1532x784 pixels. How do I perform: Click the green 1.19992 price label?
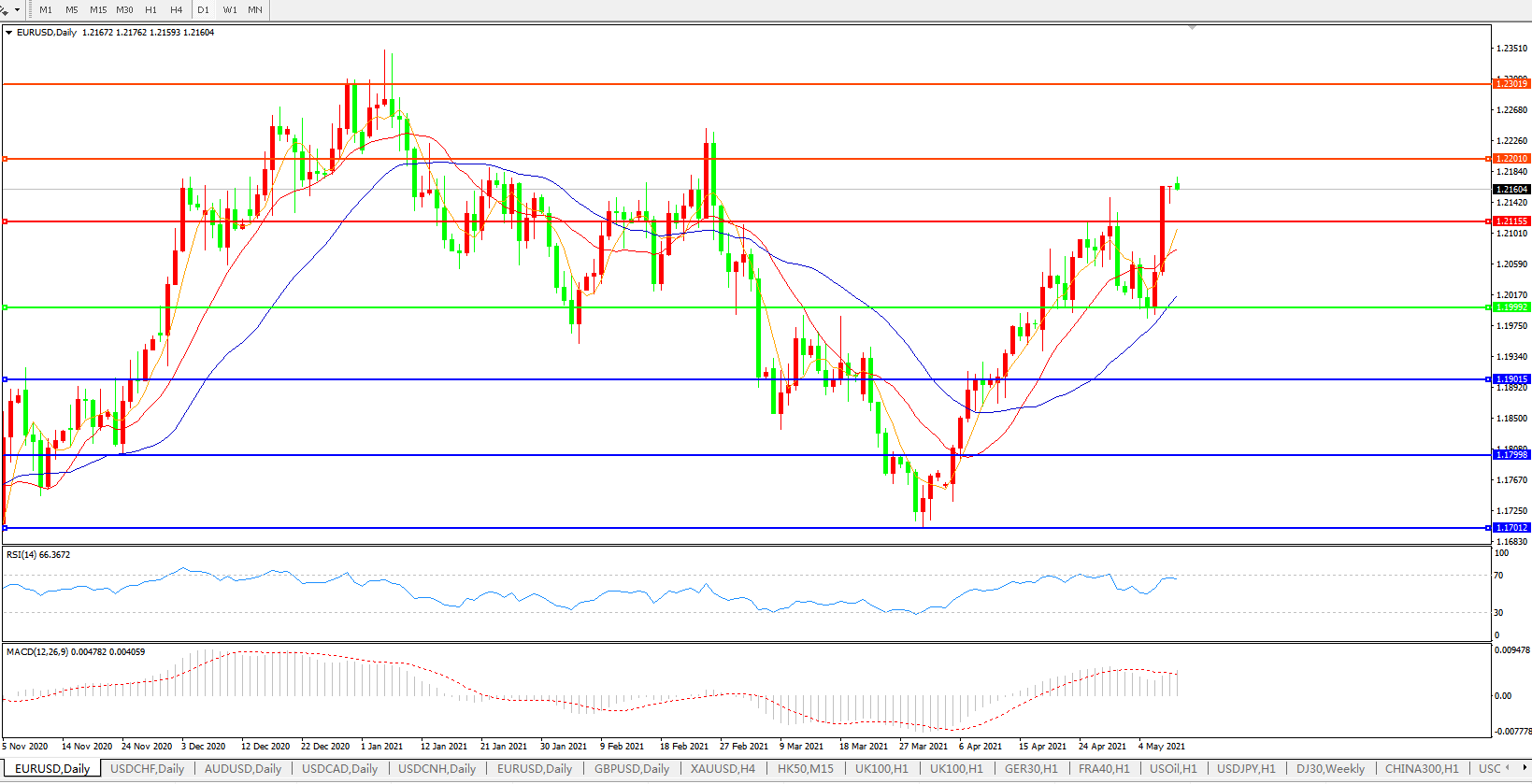pos(1511,307)
